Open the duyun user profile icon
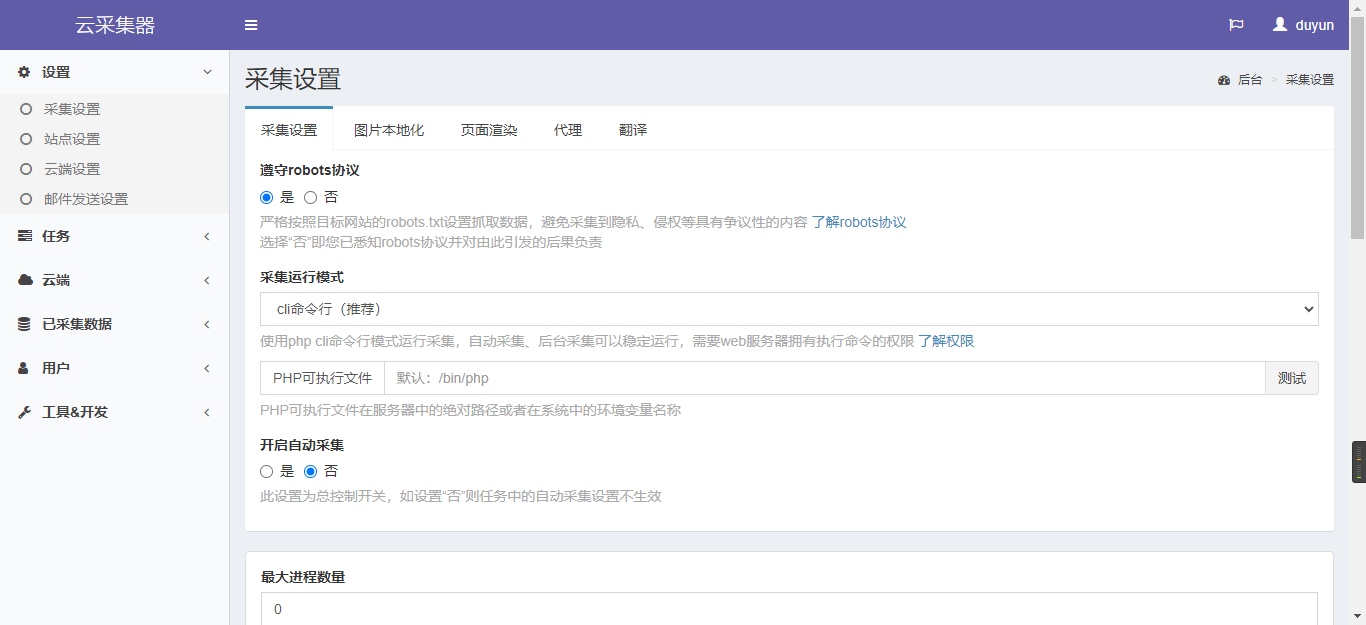The width and height of the screenshot is (1366, 625). click(1280, 25)
